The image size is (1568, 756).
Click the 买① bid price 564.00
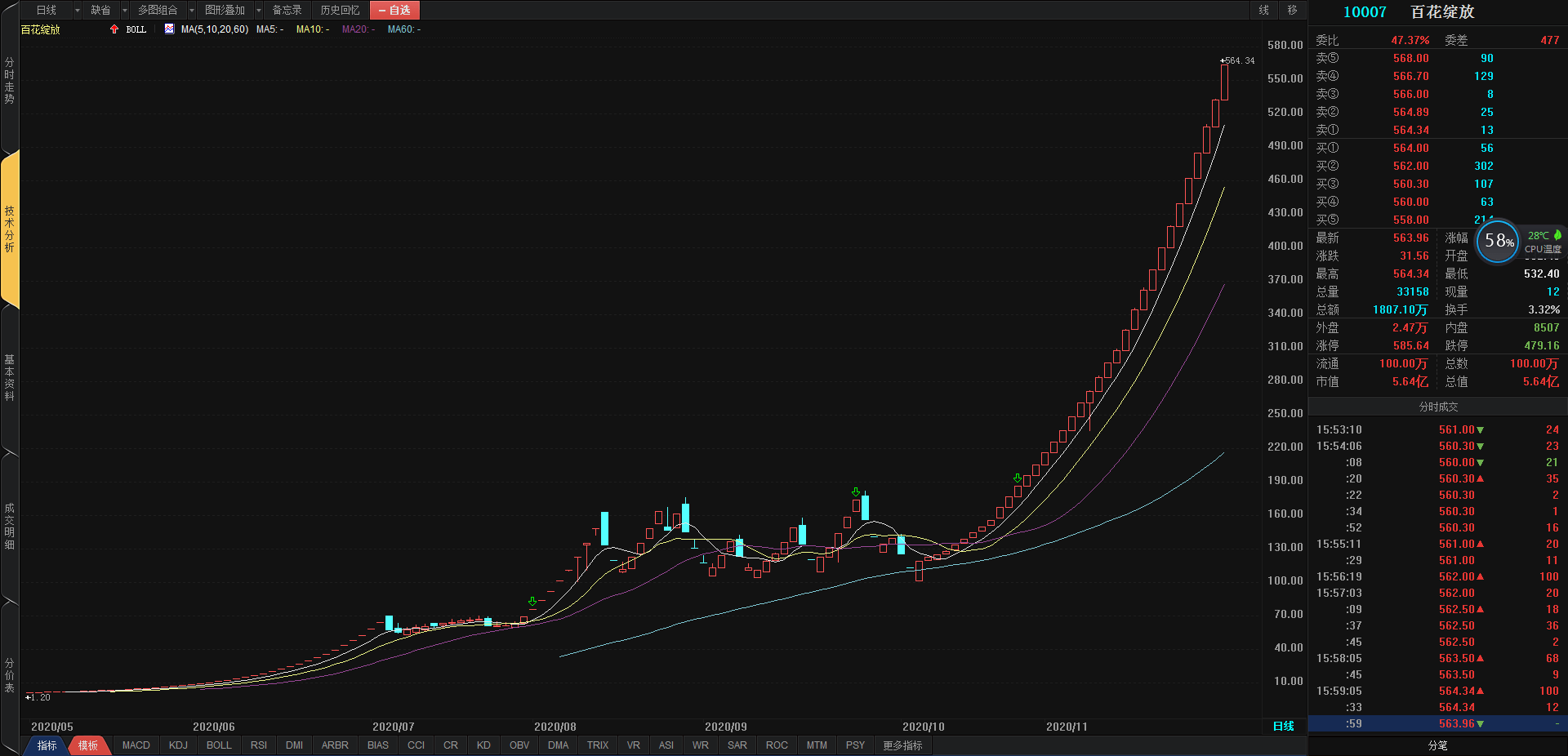[x=1411, y=148]
